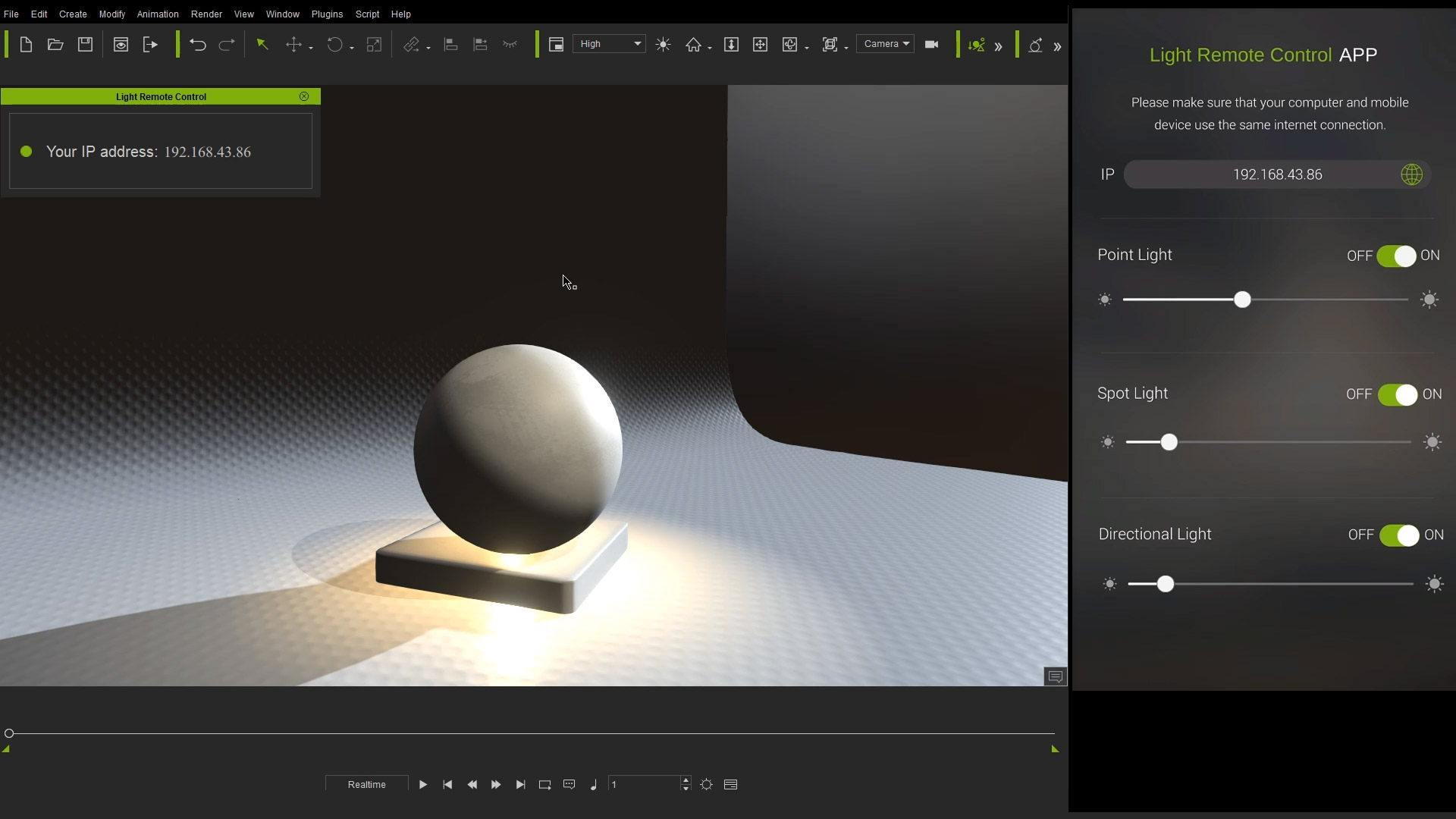Click the IP address input field

click(x=1277, y=175)
